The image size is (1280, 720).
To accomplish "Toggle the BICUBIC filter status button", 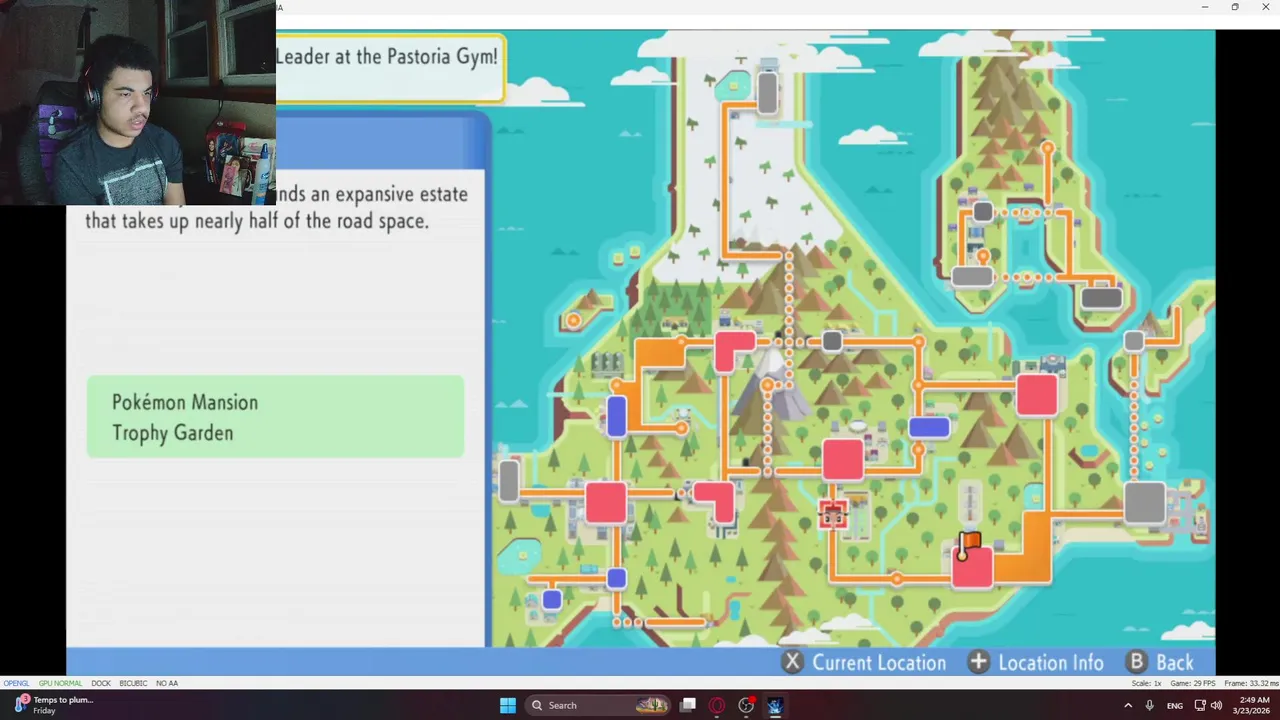I will (133, 683).
